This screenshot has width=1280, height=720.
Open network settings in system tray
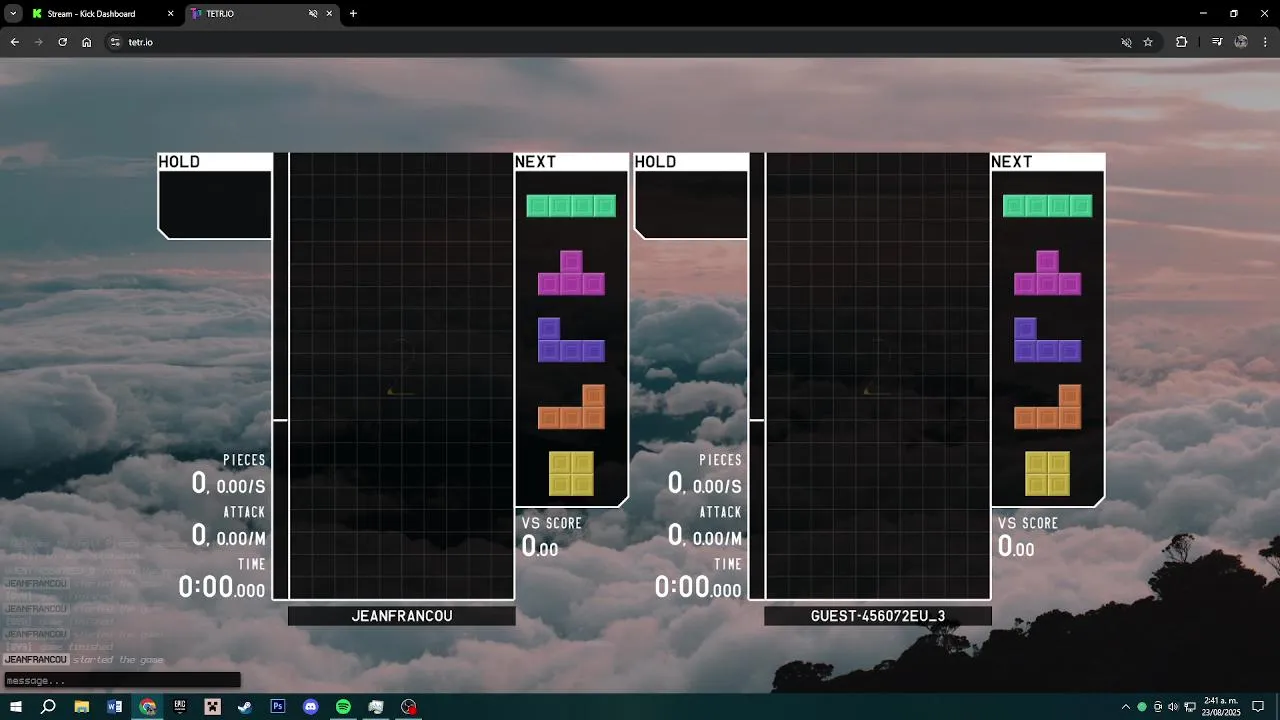click(x=1190, y=707)
